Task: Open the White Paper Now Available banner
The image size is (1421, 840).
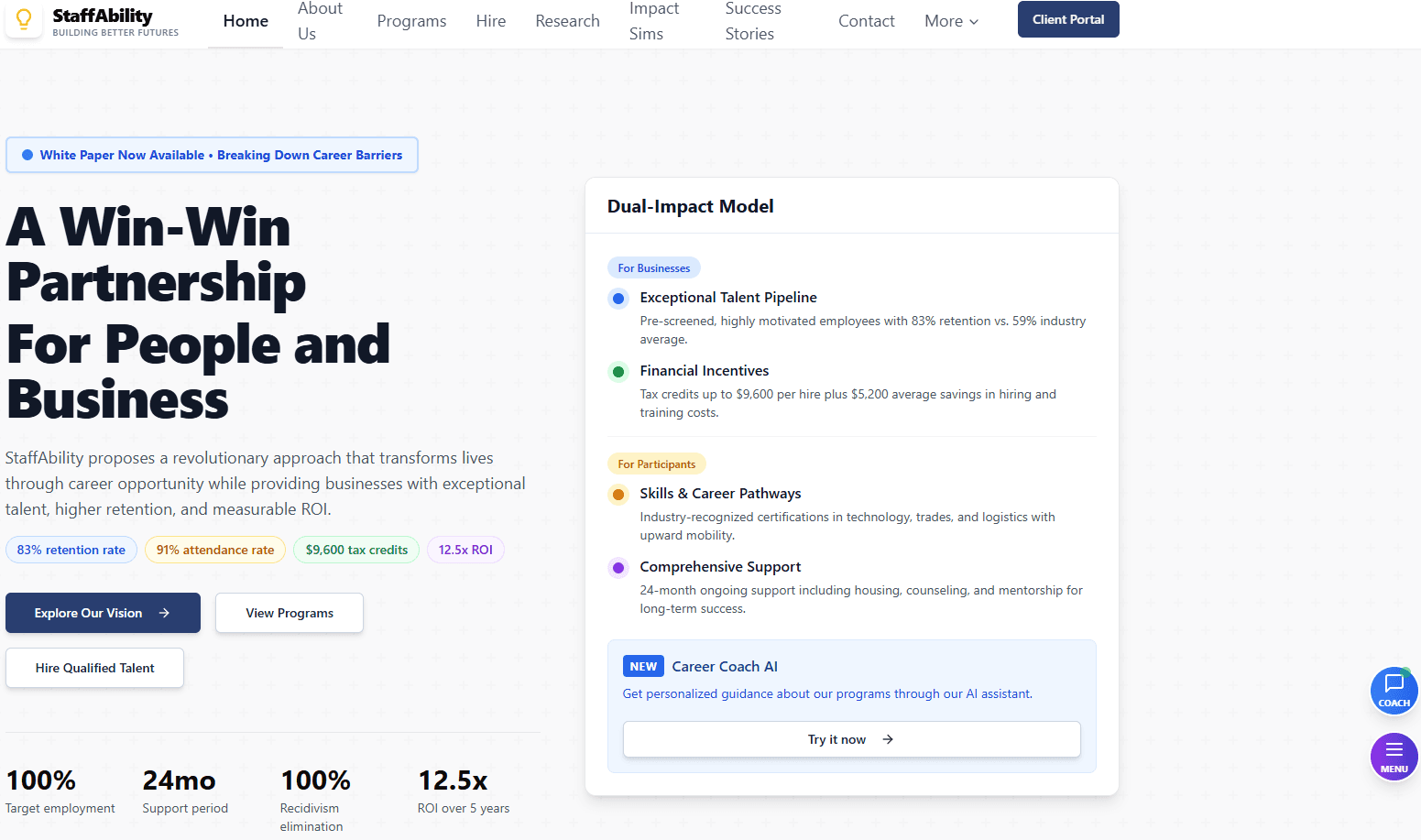Action: click(212, 155)
